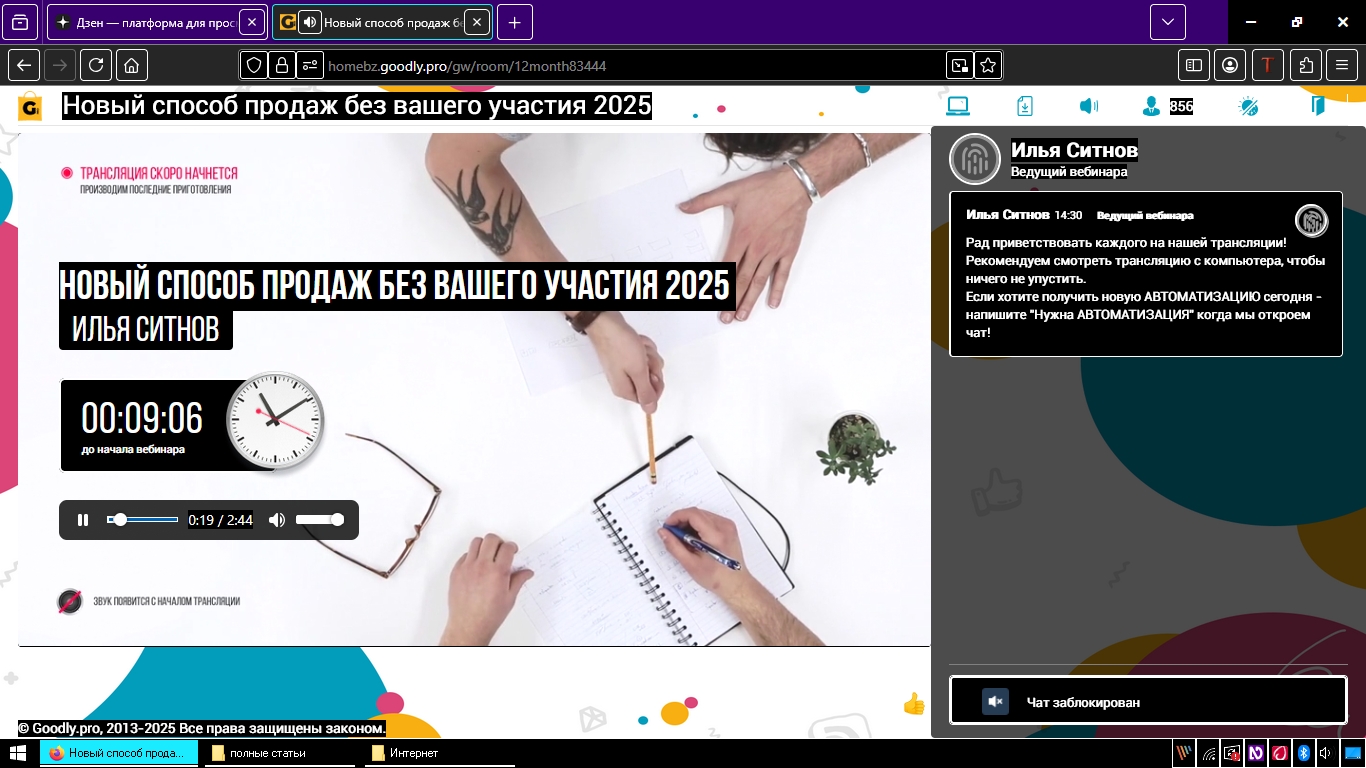Click the browser forward arrow
Image resolution: width=1366 pixels, height=768 pixels.
pyautogui.click(x=60, y=66)
